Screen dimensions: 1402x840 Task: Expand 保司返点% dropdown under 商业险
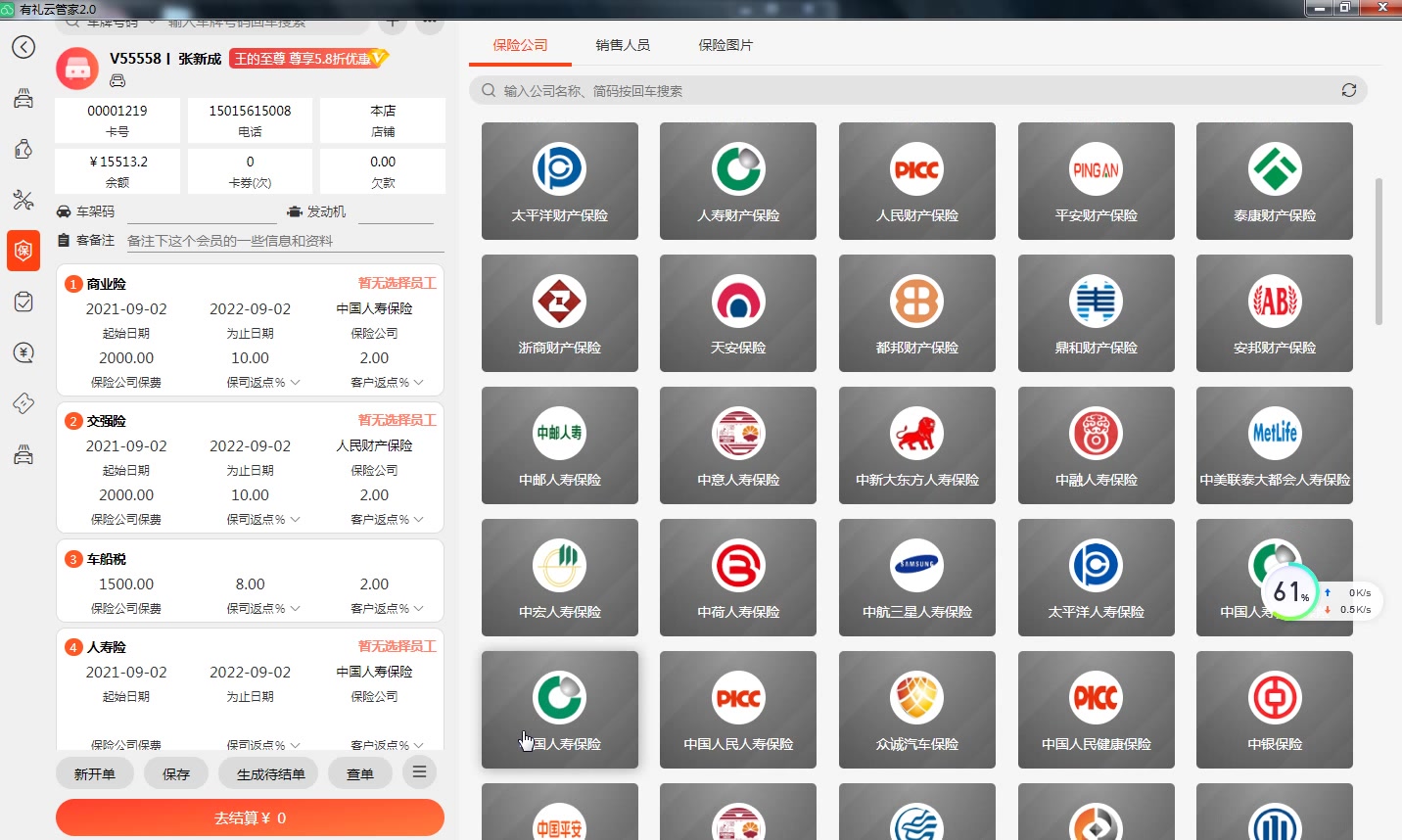coord(263,382)
